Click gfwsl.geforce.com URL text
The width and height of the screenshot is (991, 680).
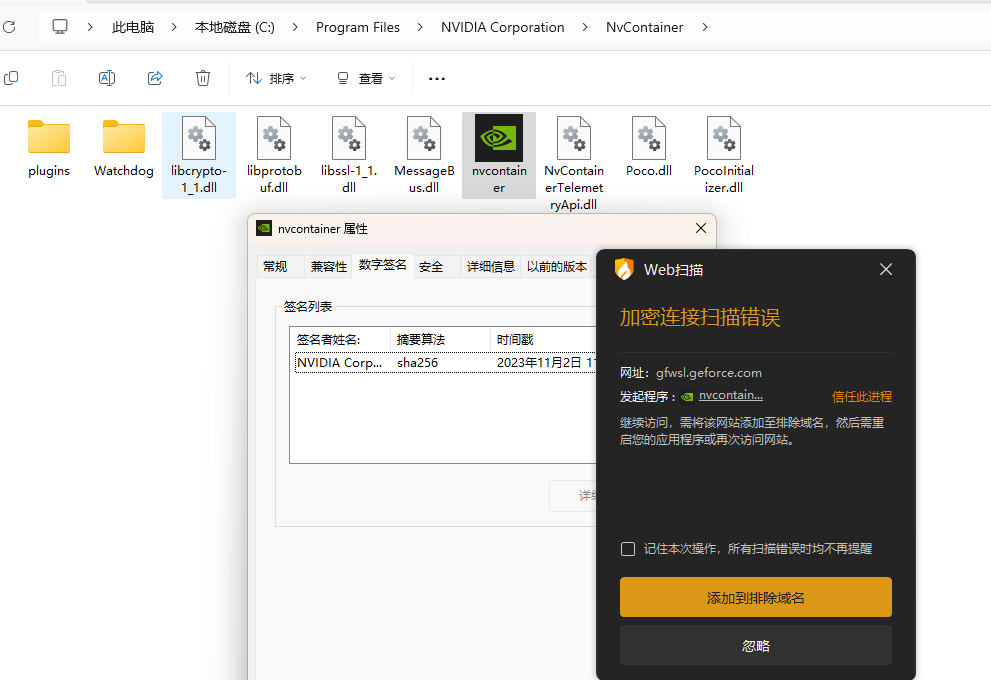click(708, 373)
